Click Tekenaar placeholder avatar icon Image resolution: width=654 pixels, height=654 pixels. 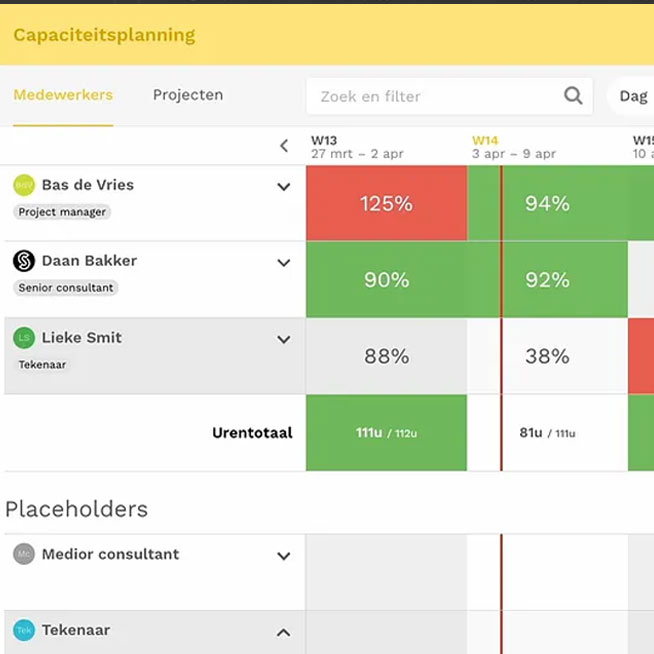click(24, 630)
